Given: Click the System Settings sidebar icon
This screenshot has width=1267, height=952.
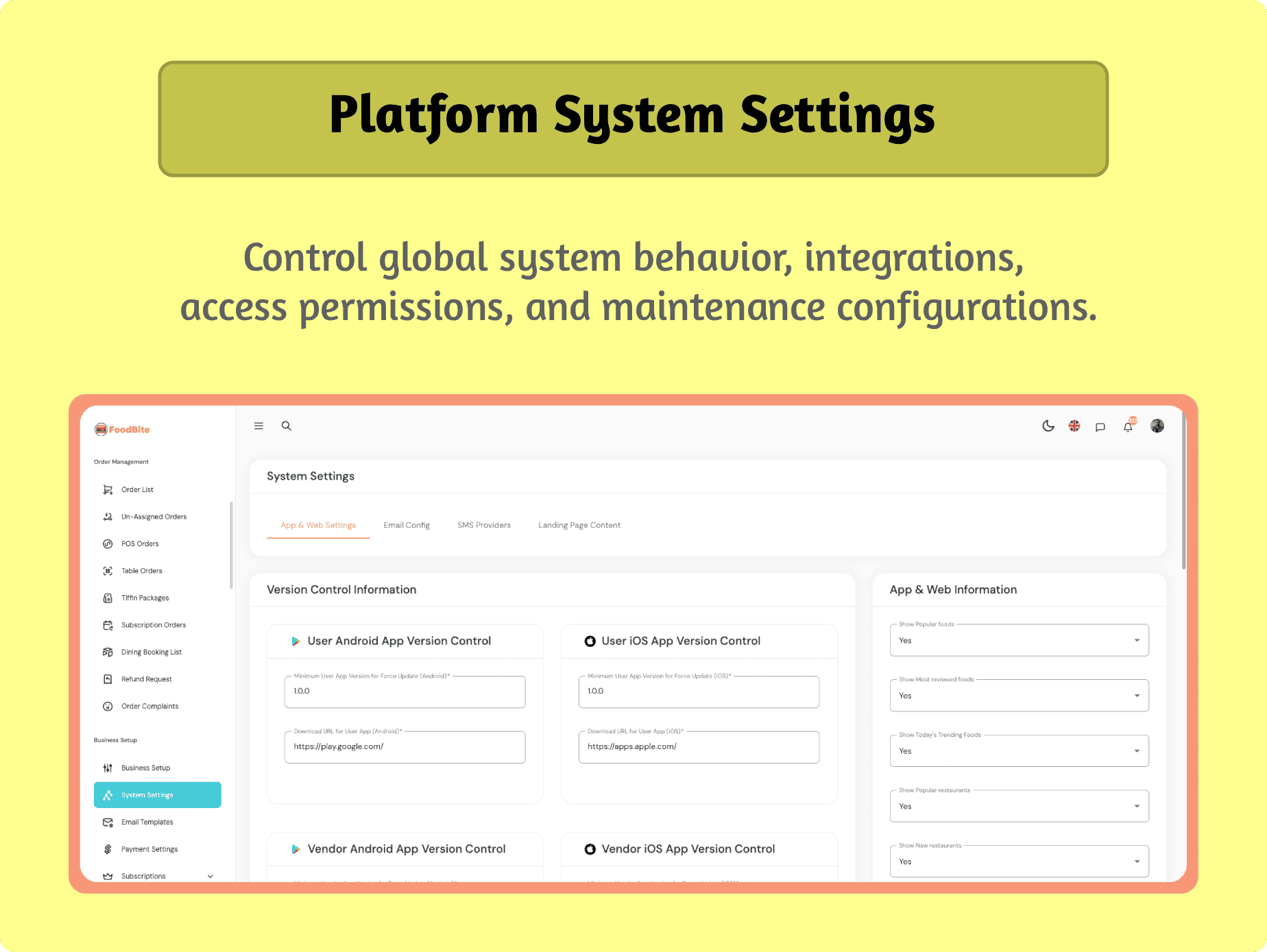Looking at the screenshot, I should (x=108, y=795).
